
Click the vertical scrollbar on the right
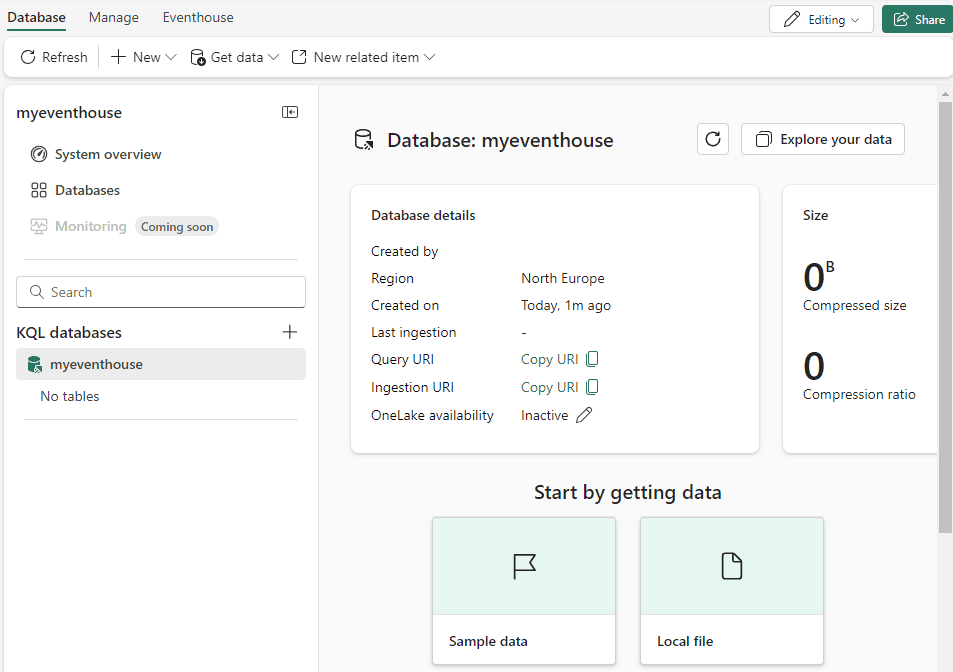click(945, 317)
